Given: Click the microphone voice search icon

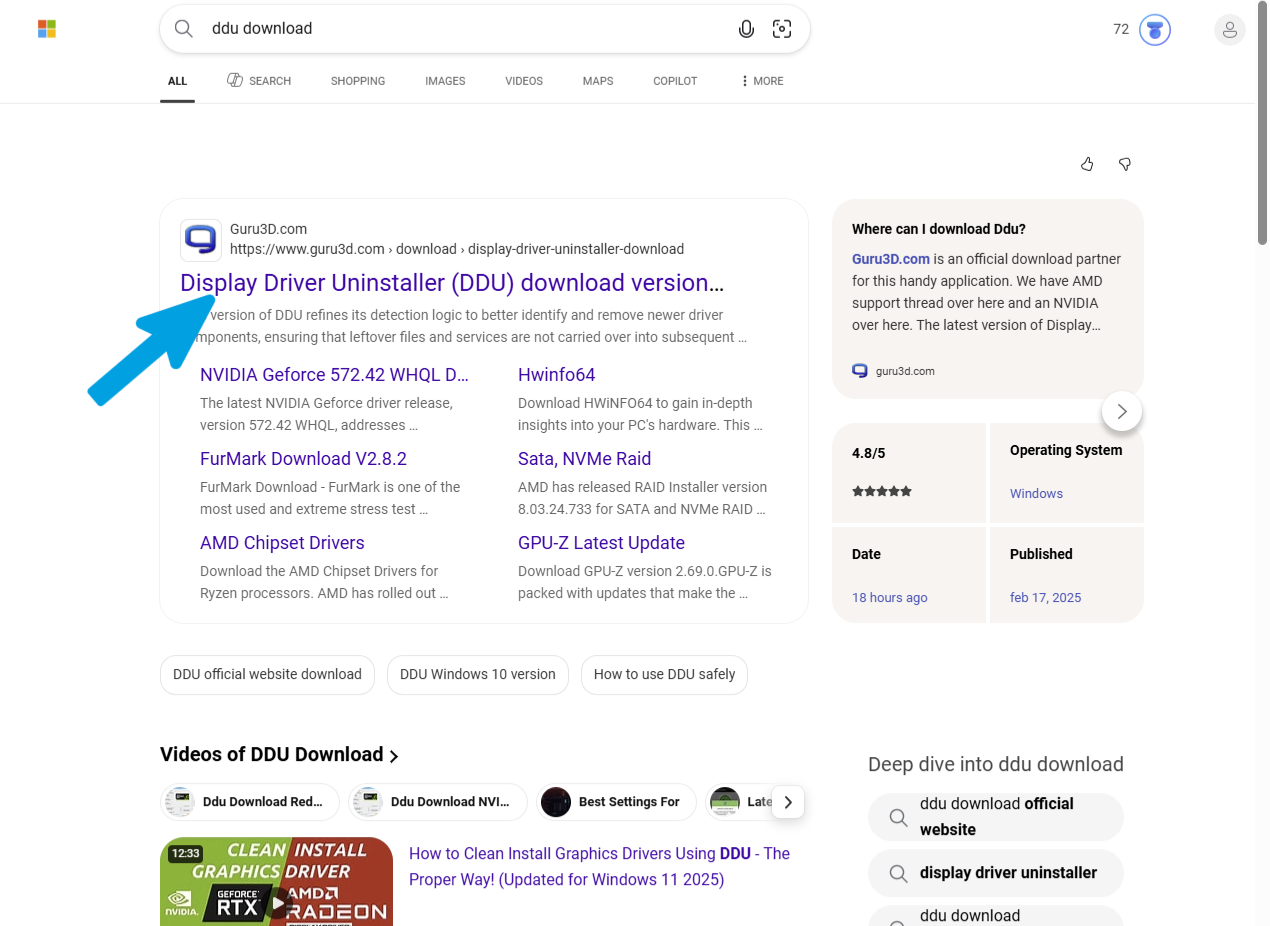Looking at the screenshot, I should coord(746,29).
